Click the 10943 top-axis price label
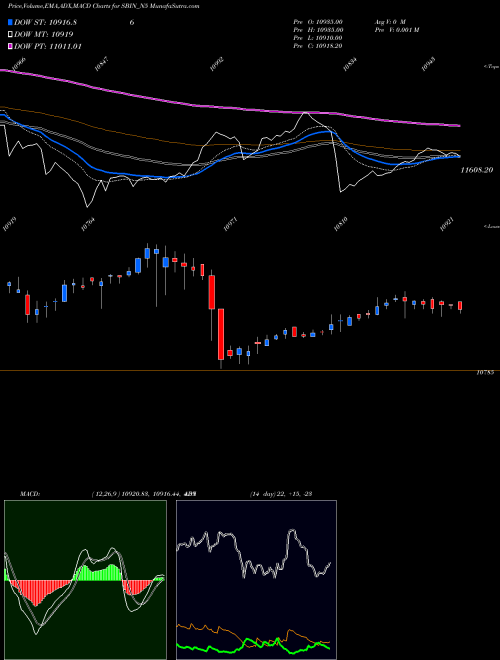Screen dimensions: 500x660 428,64
